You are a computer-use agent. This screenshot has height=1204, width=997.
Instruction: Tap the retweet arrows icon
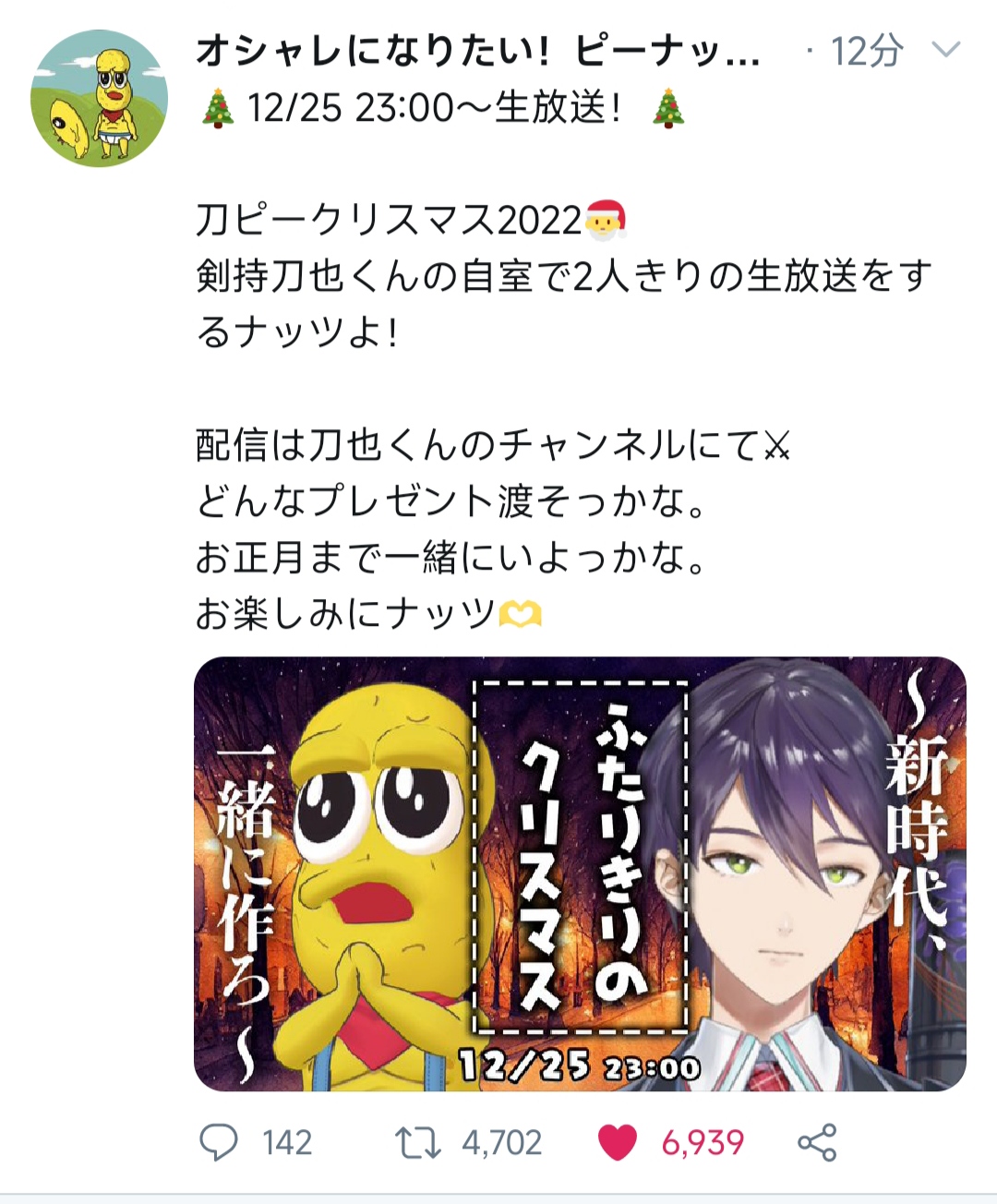(x=417, y=1143)
